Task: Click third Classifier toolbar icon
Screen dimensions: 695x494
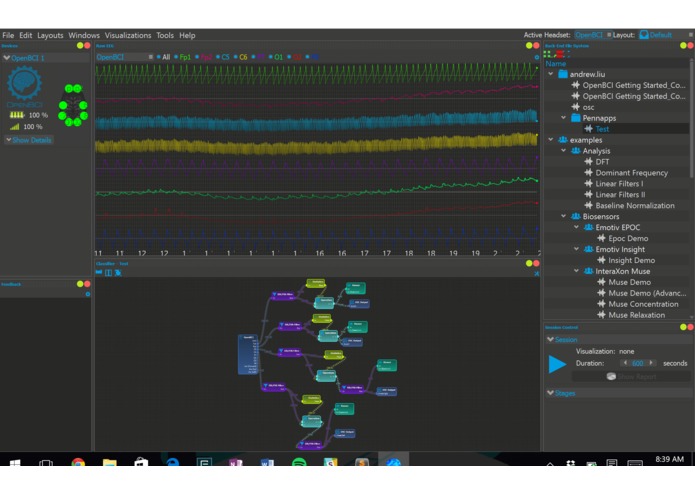Action: (118, 272)
